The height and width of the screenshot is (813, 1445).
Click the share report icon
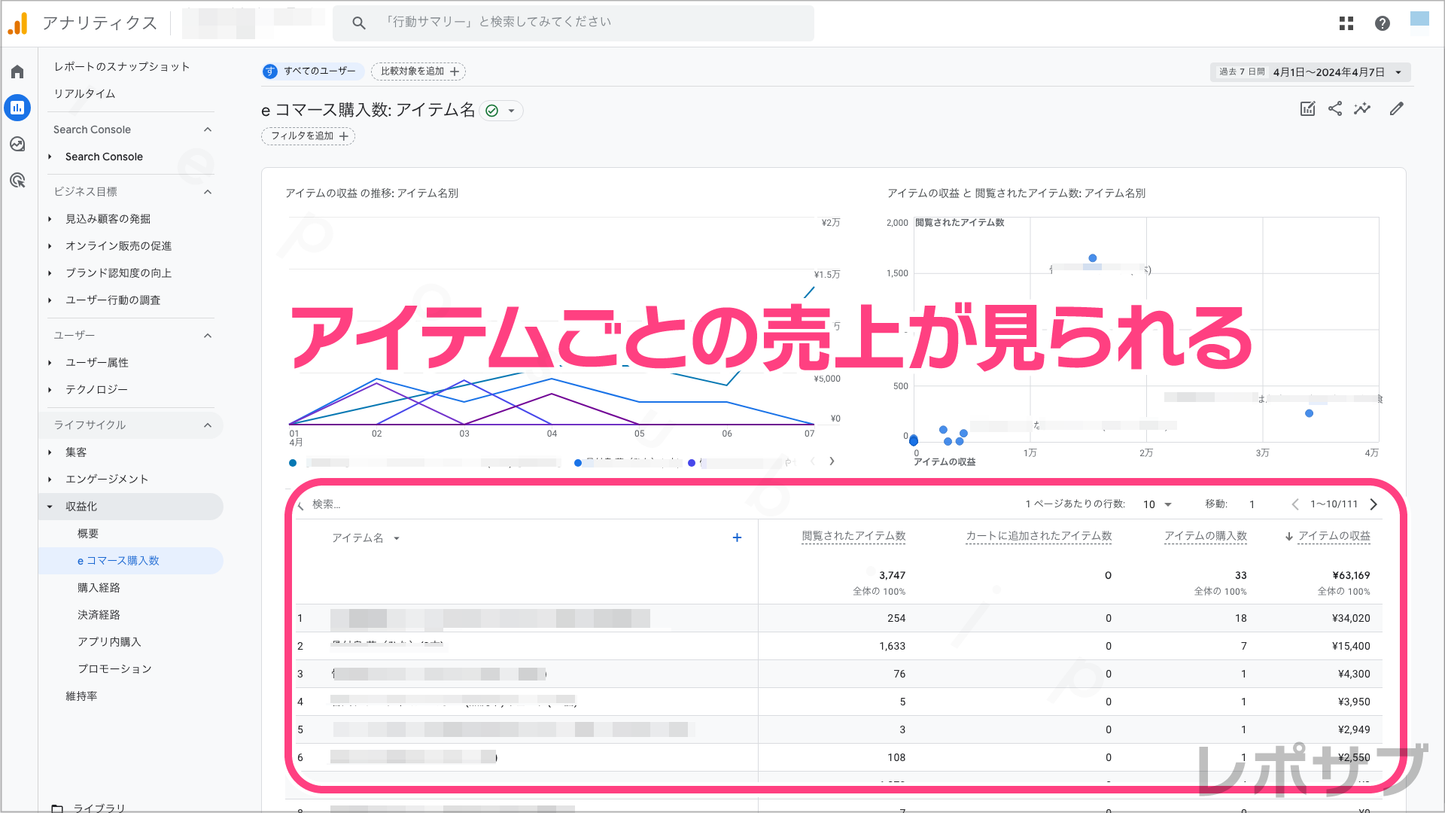(x=1335, y=109)
